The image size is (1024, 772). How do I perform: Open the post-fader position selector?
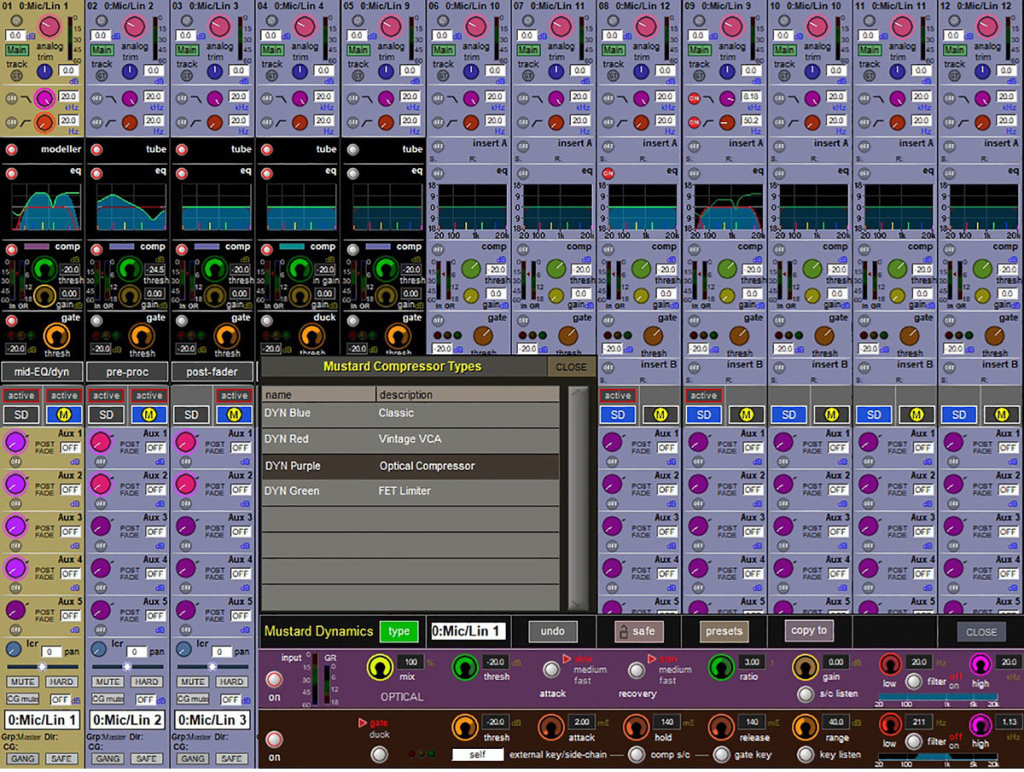212,372
